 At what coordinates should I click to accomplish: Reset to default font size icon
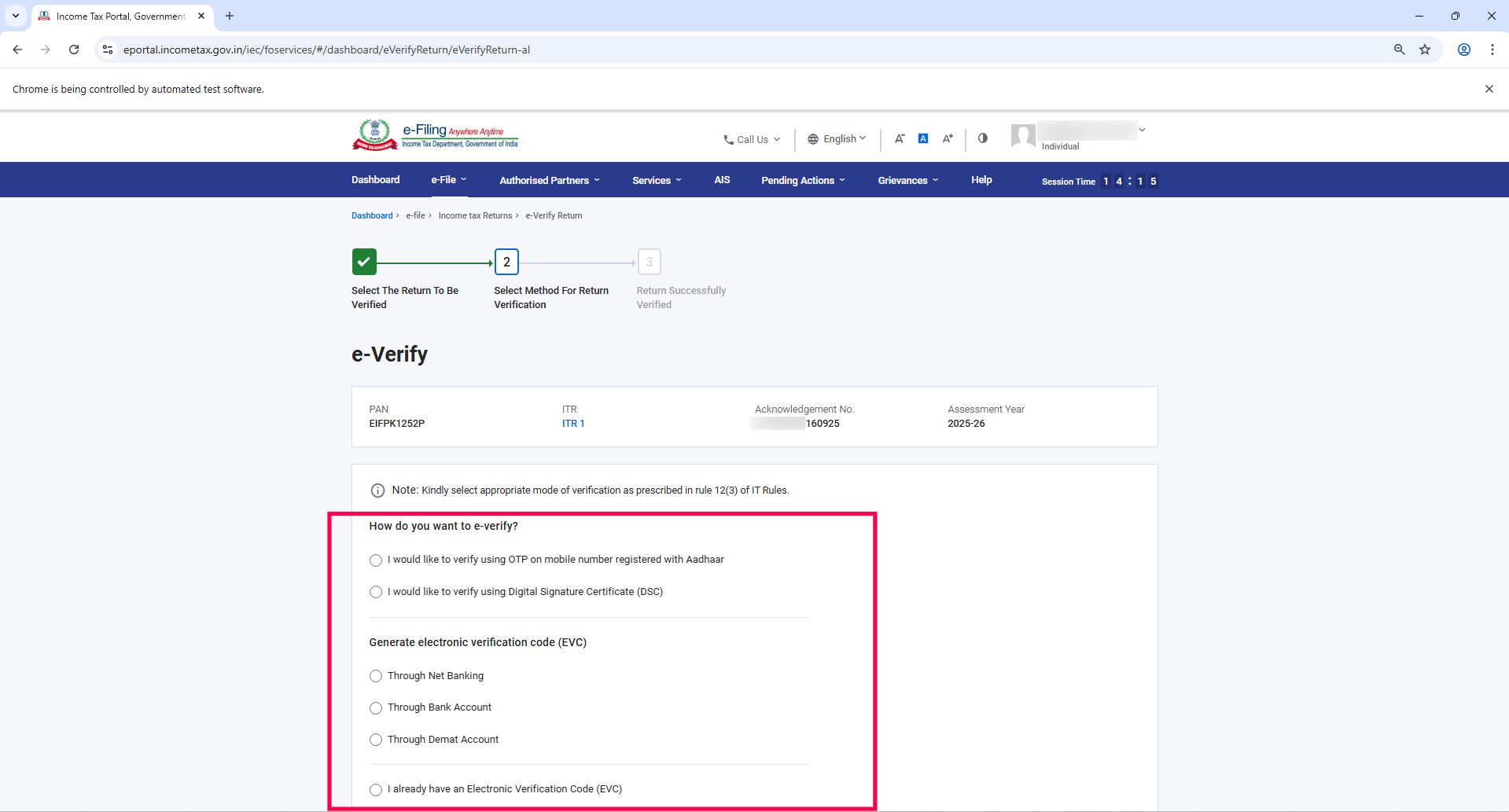(923, 138)
